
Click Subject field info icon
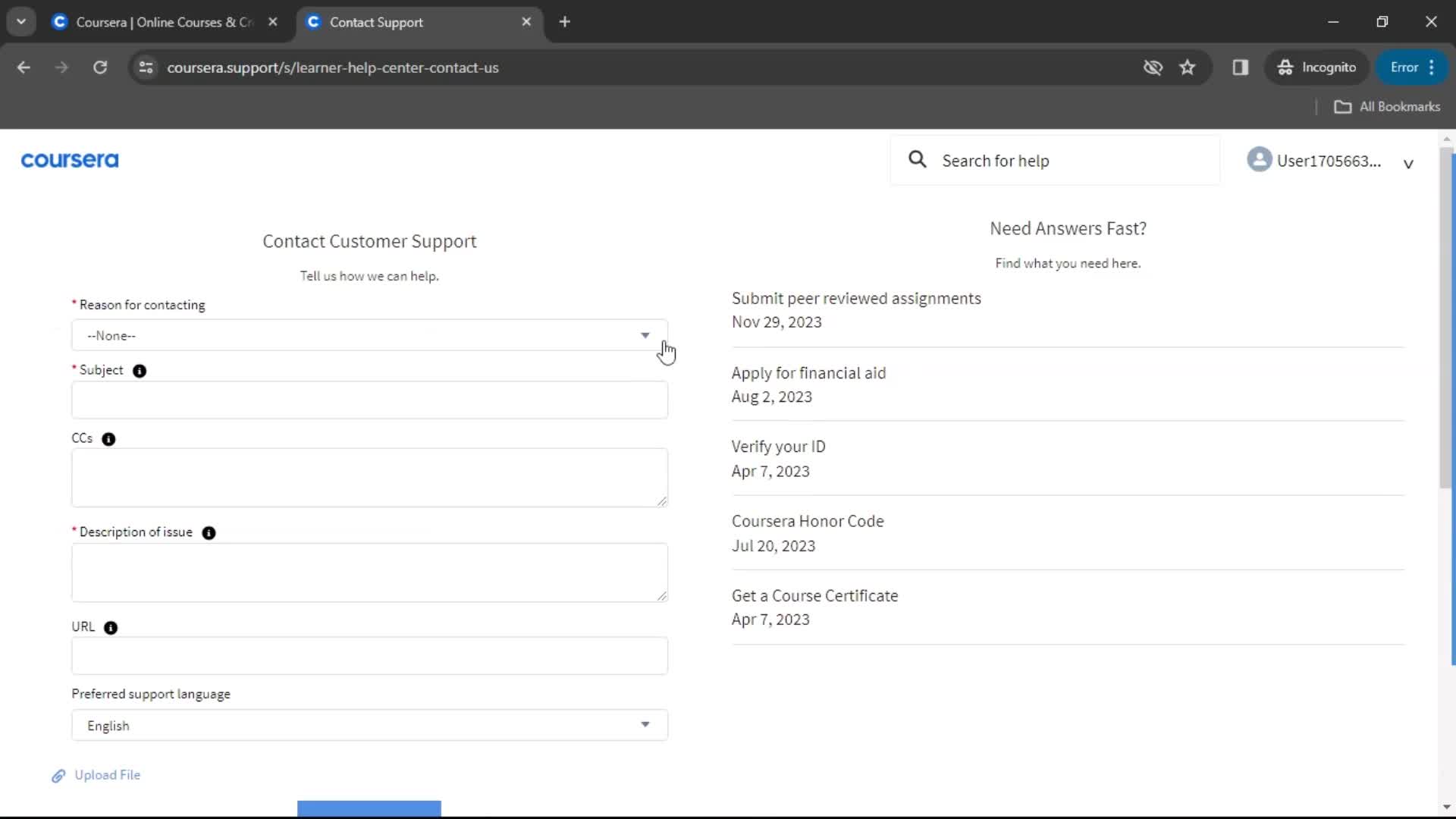coord(140,371)
